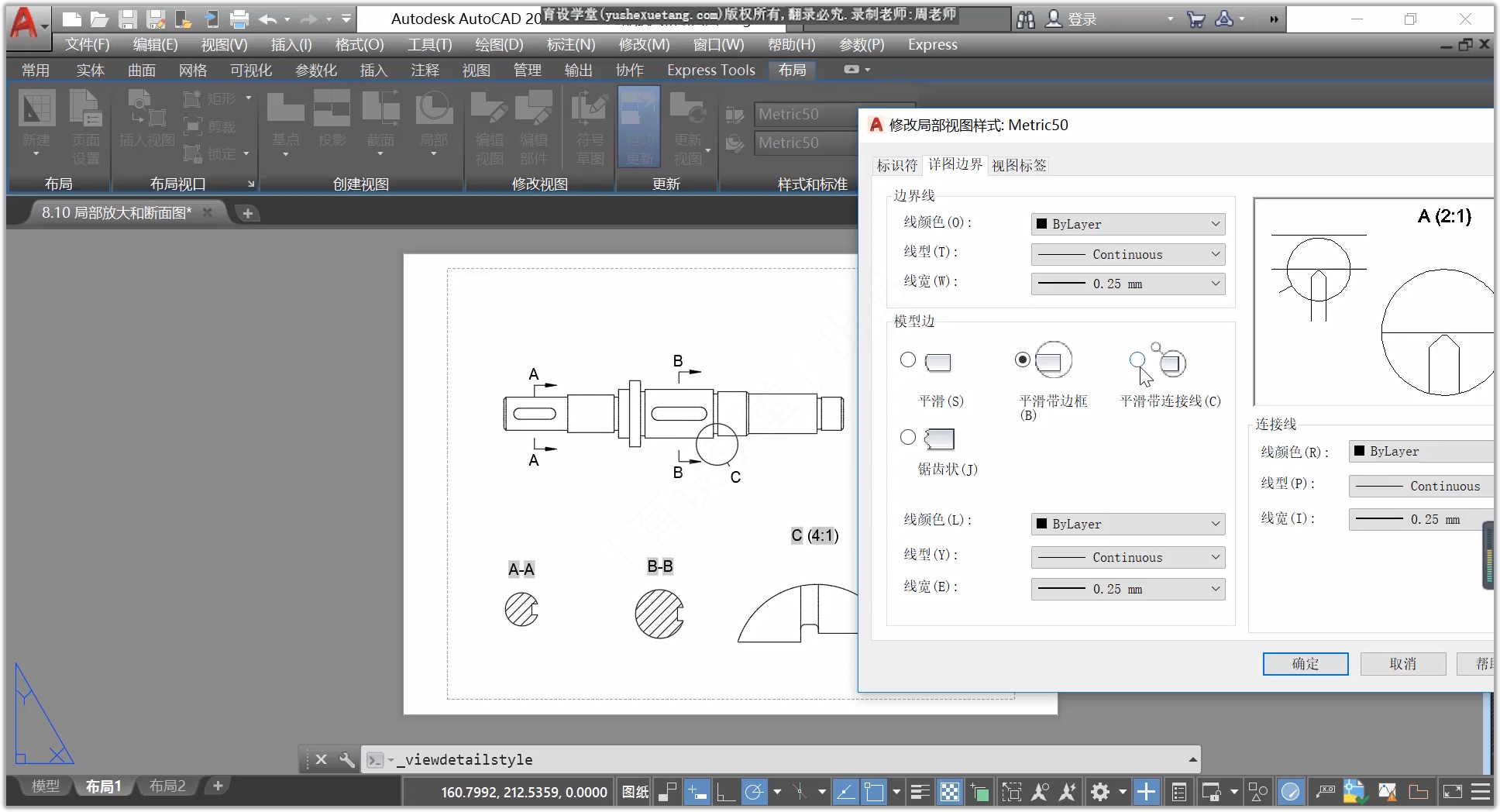The height and width of the screenshot is (812, 1500).
Task: Click the 确定 button
Action: point(1306,664)
